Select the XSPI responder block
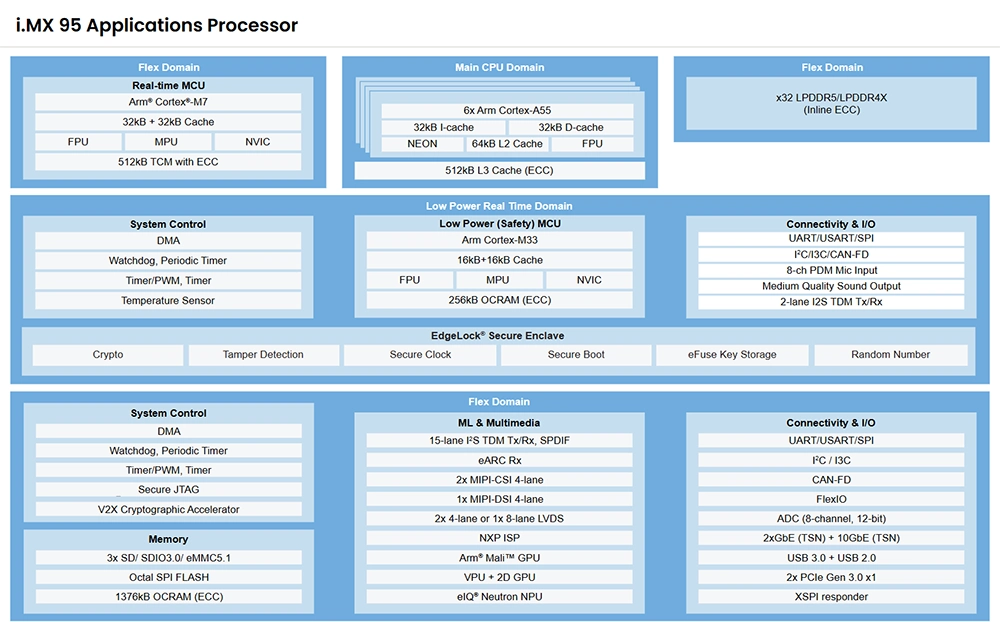Screen dimensions: 1000x622 tap(831, 597)
